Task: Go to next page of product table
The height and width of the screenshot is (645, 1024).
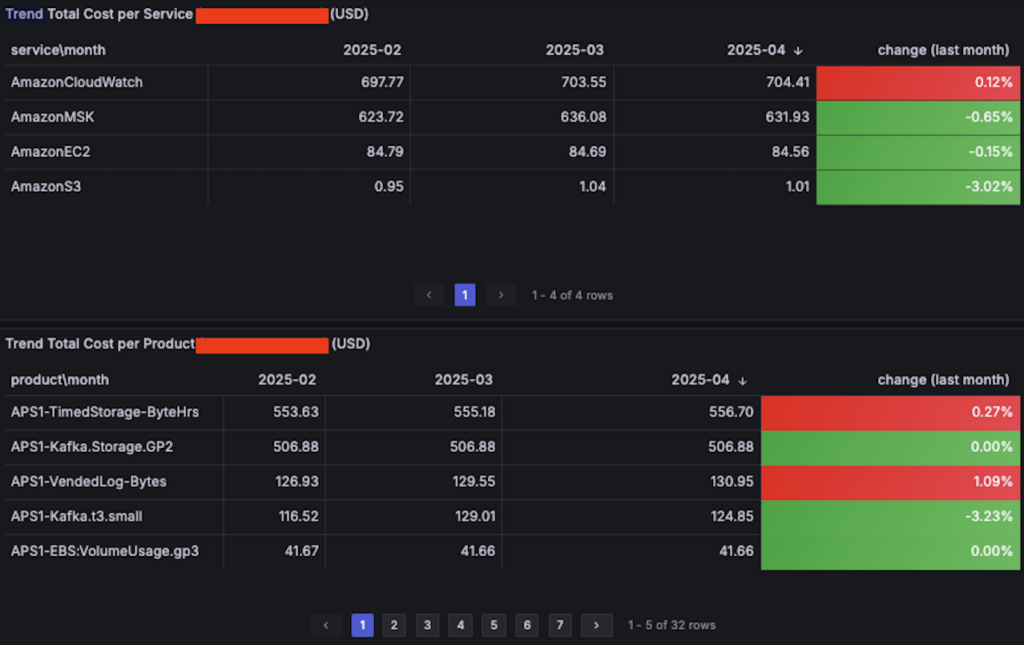Action: pyautogui.click(x=596, y=625)
